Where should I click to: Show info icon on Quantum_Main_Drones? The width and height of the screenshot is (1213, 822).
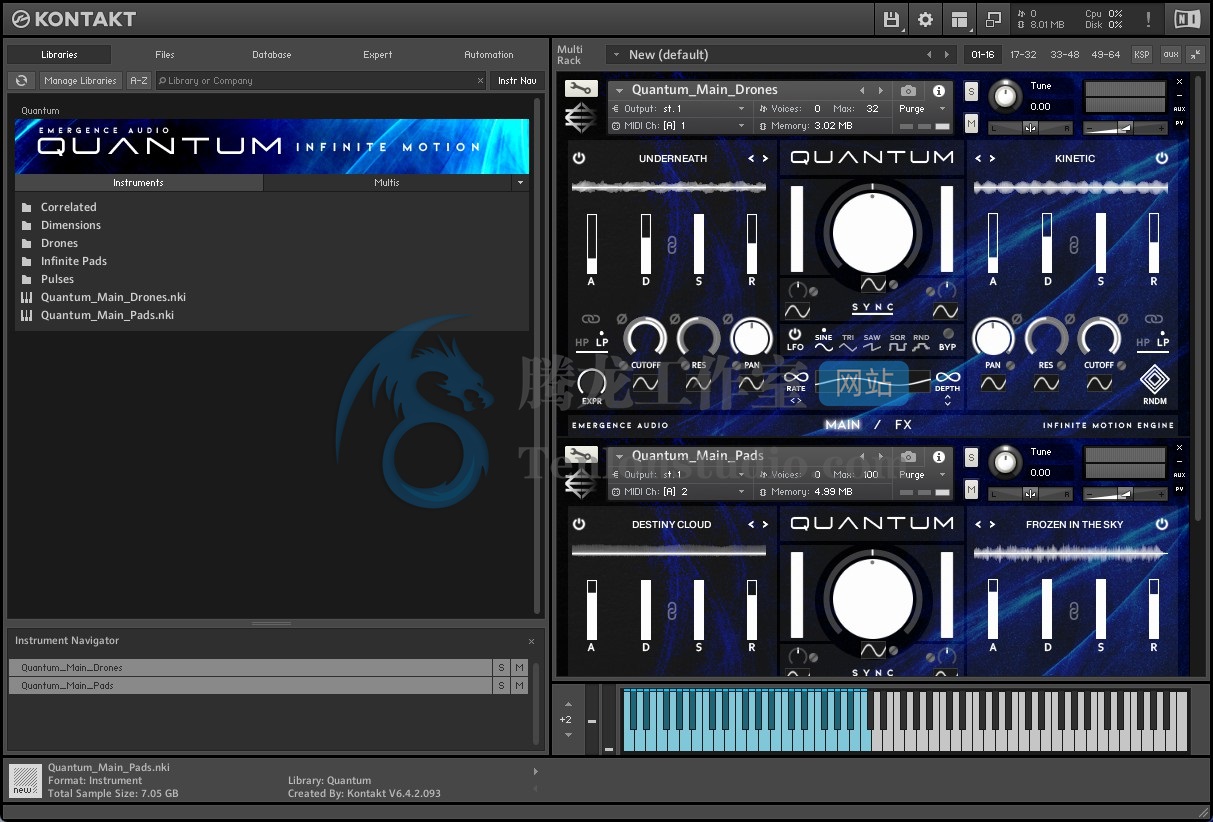pyautogui.click(x=939, y=90)
